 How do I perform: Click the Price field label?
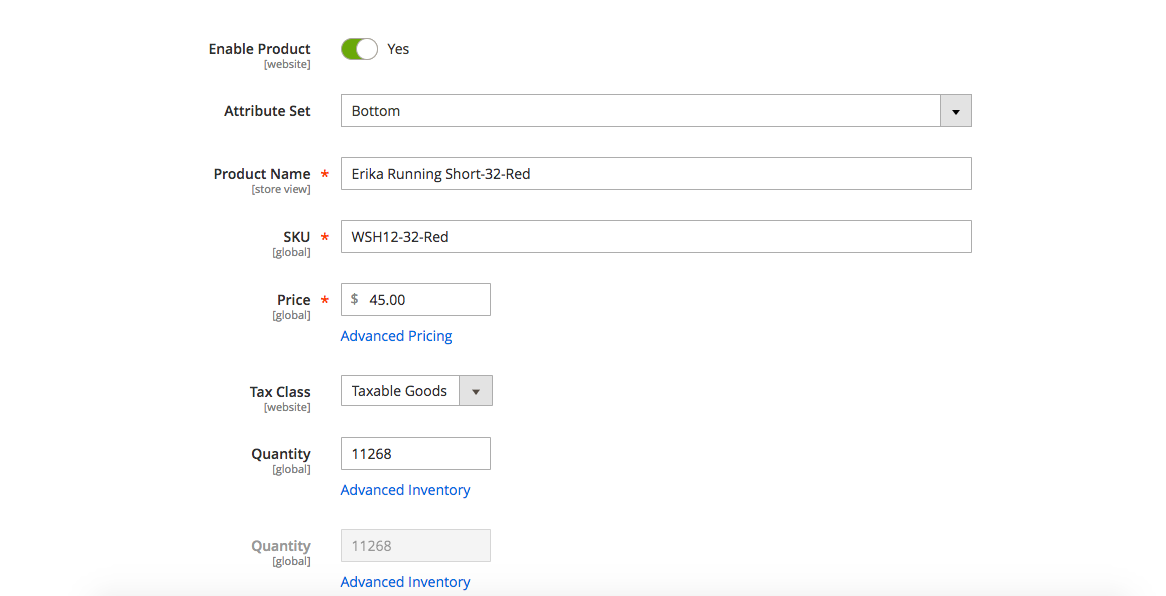293,300
